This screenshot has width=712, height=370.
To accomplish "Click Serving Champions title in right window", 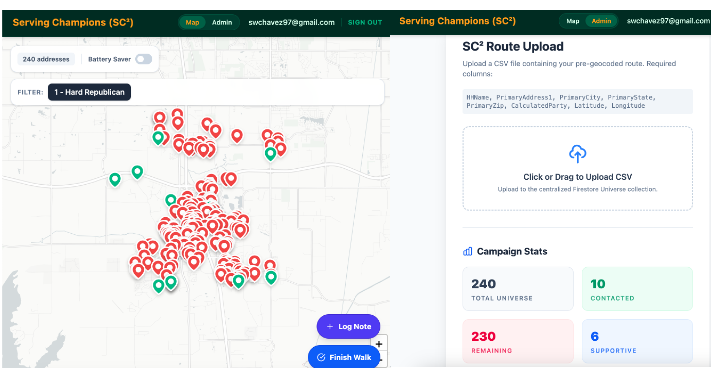I will click(457, 21).
